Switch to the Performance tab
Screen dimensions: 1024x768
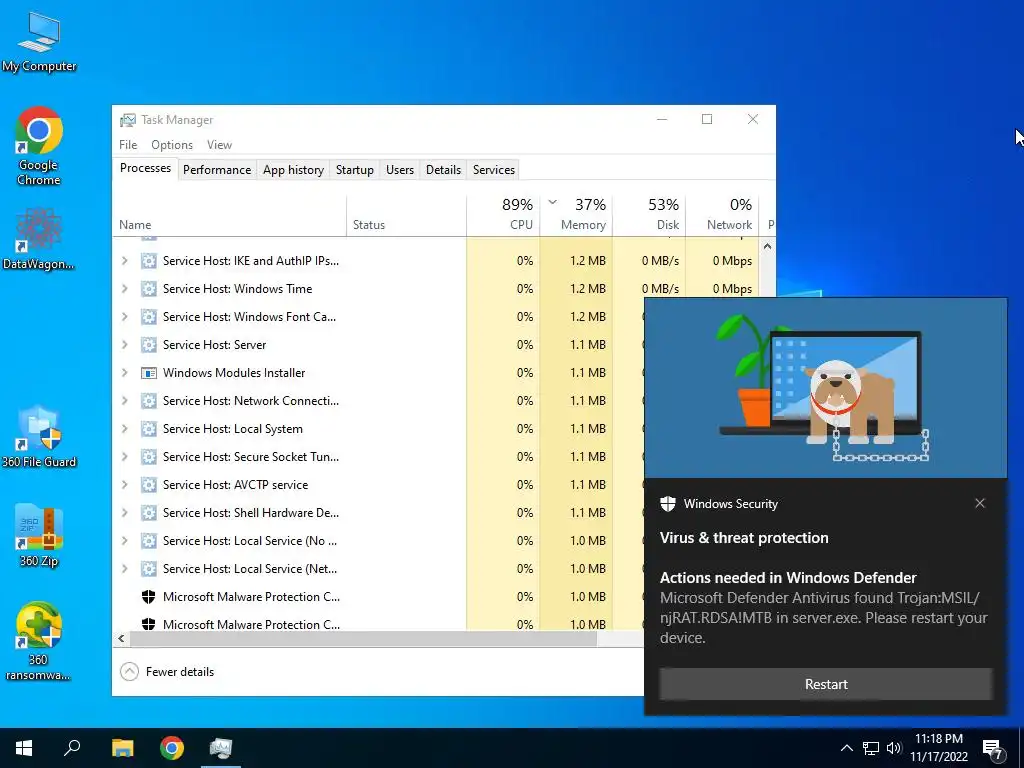pos(217,170)
